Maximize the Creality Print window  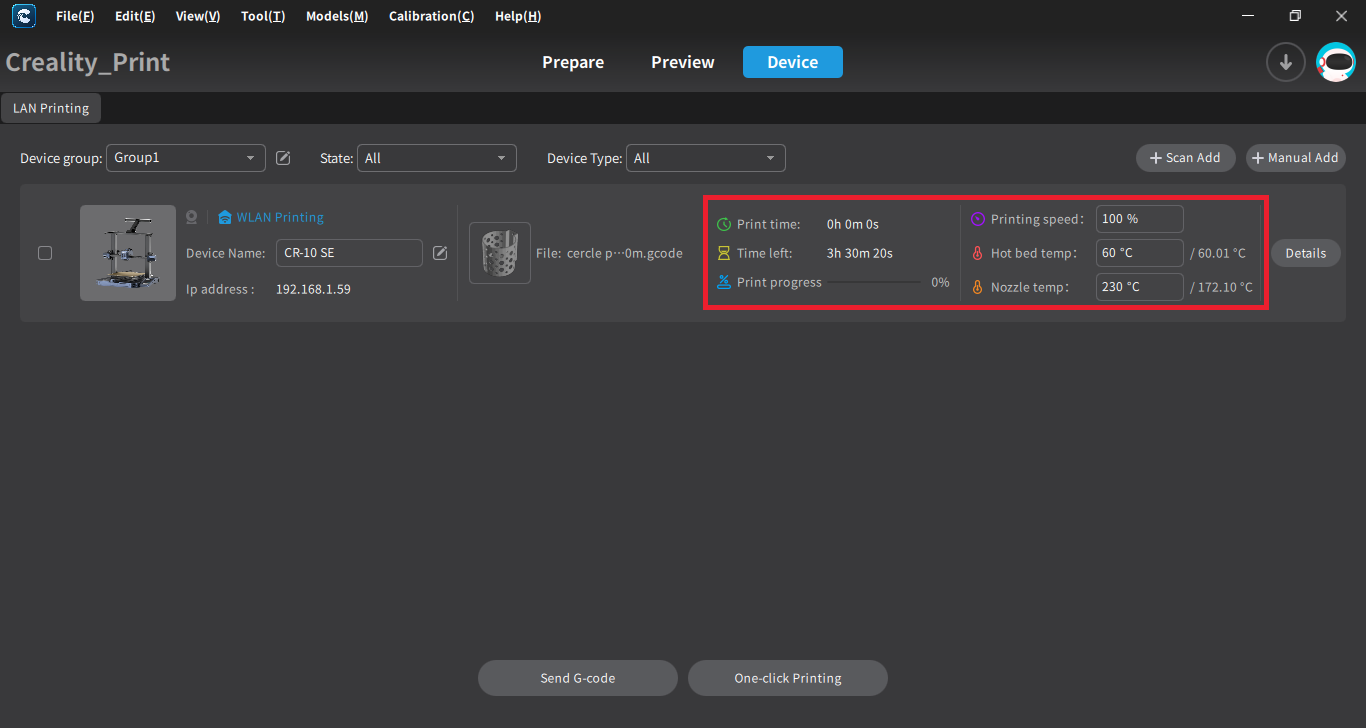pyautogui.click(x=1295, y=16)
